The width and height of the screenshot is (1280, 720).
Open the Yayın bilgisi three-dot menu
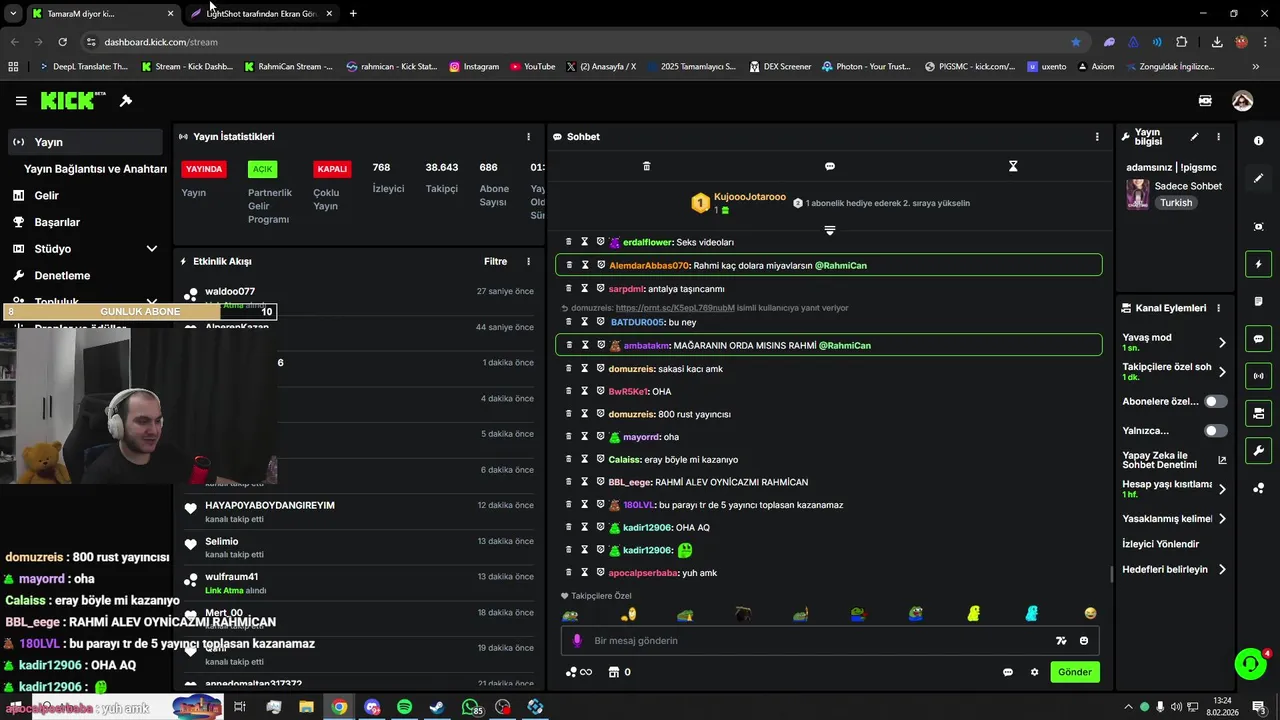pos(1218,137)
